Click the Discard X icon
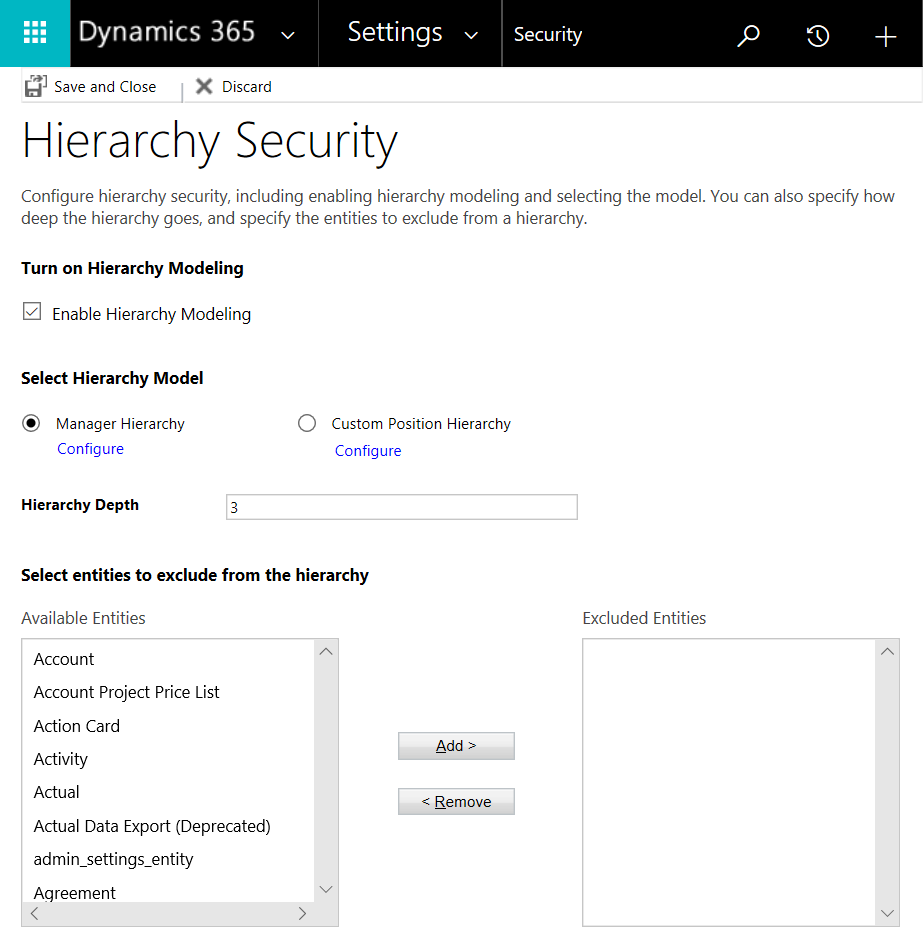 (x=204, y=86)
